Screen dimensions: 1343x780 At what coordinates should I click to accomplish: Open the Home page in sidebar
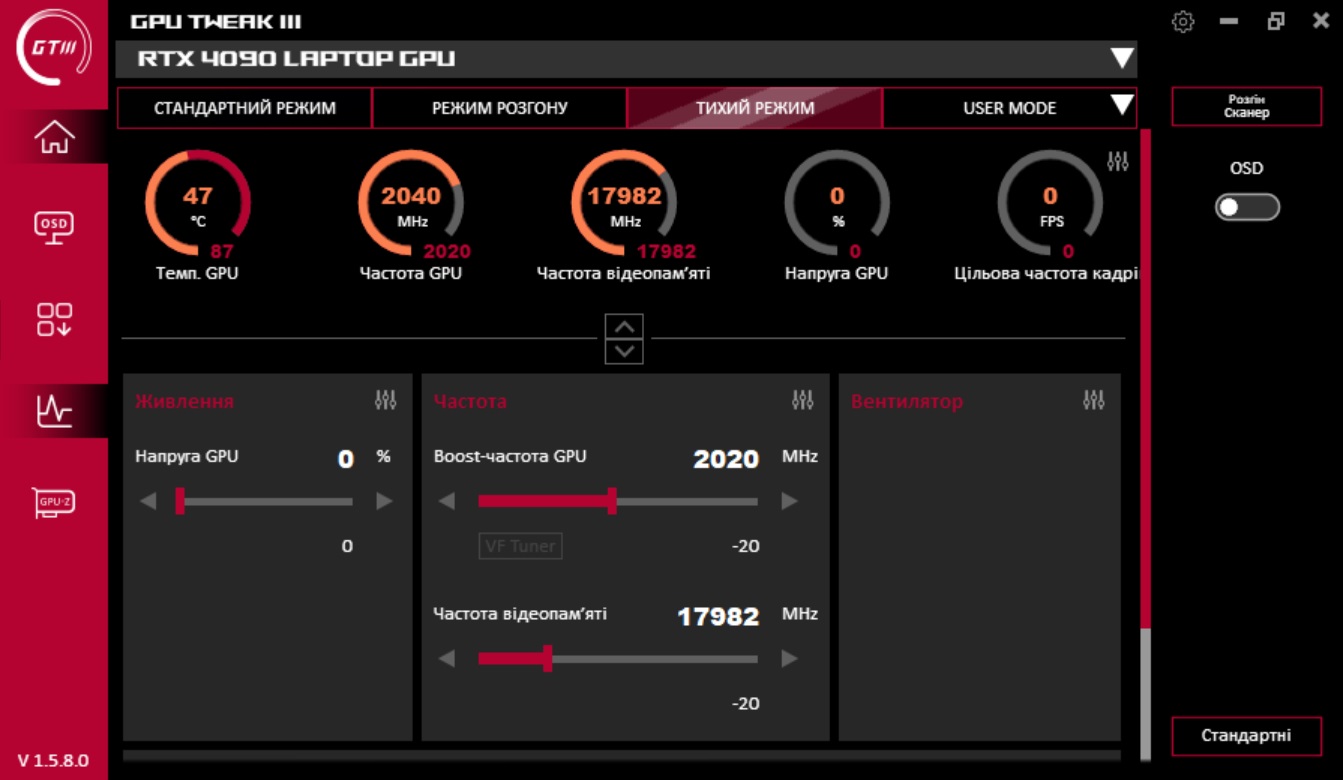(x=54, y=137)
